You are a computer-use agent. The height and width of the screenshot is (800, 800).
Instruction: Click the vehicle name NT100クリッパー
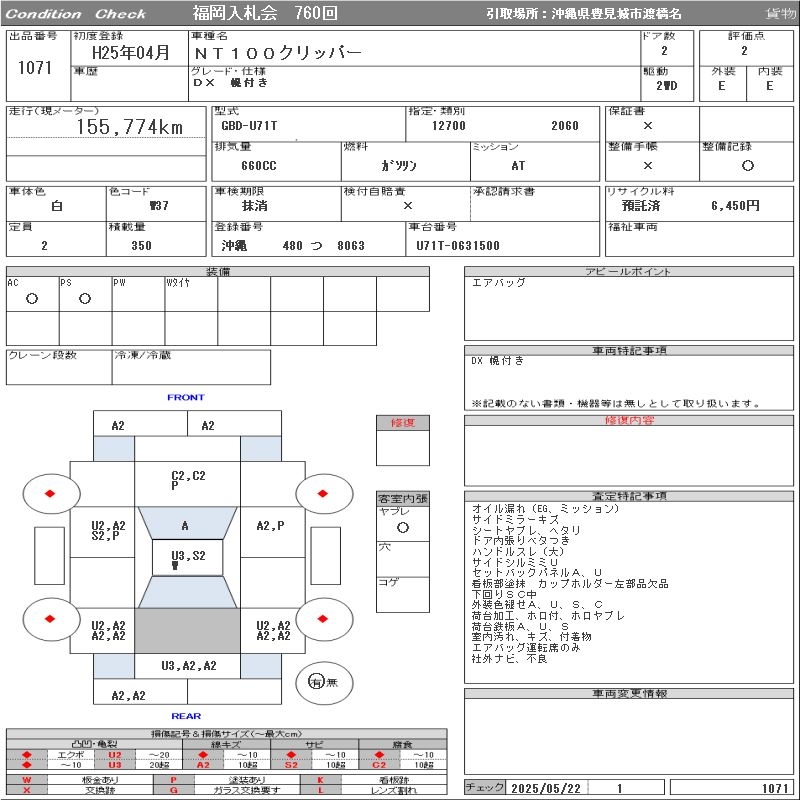[278, 53]
